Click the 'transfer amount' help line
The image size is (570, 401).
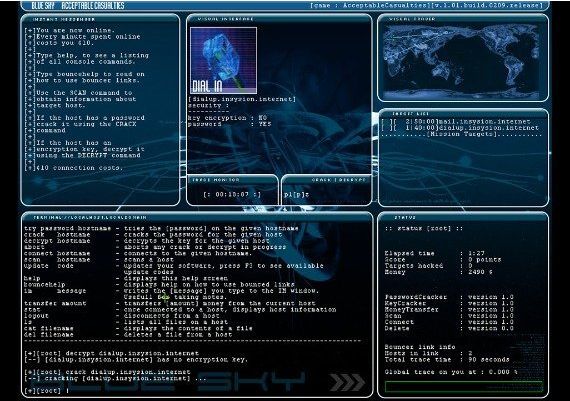click(170, 303)
